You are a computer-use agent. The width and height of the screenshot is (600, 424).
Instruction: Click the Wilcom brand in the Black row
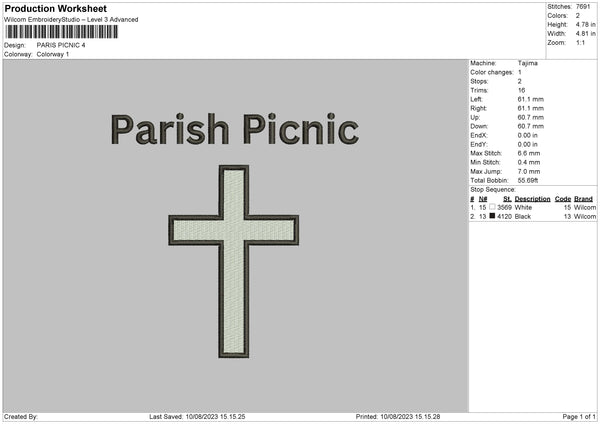(585, 217)
